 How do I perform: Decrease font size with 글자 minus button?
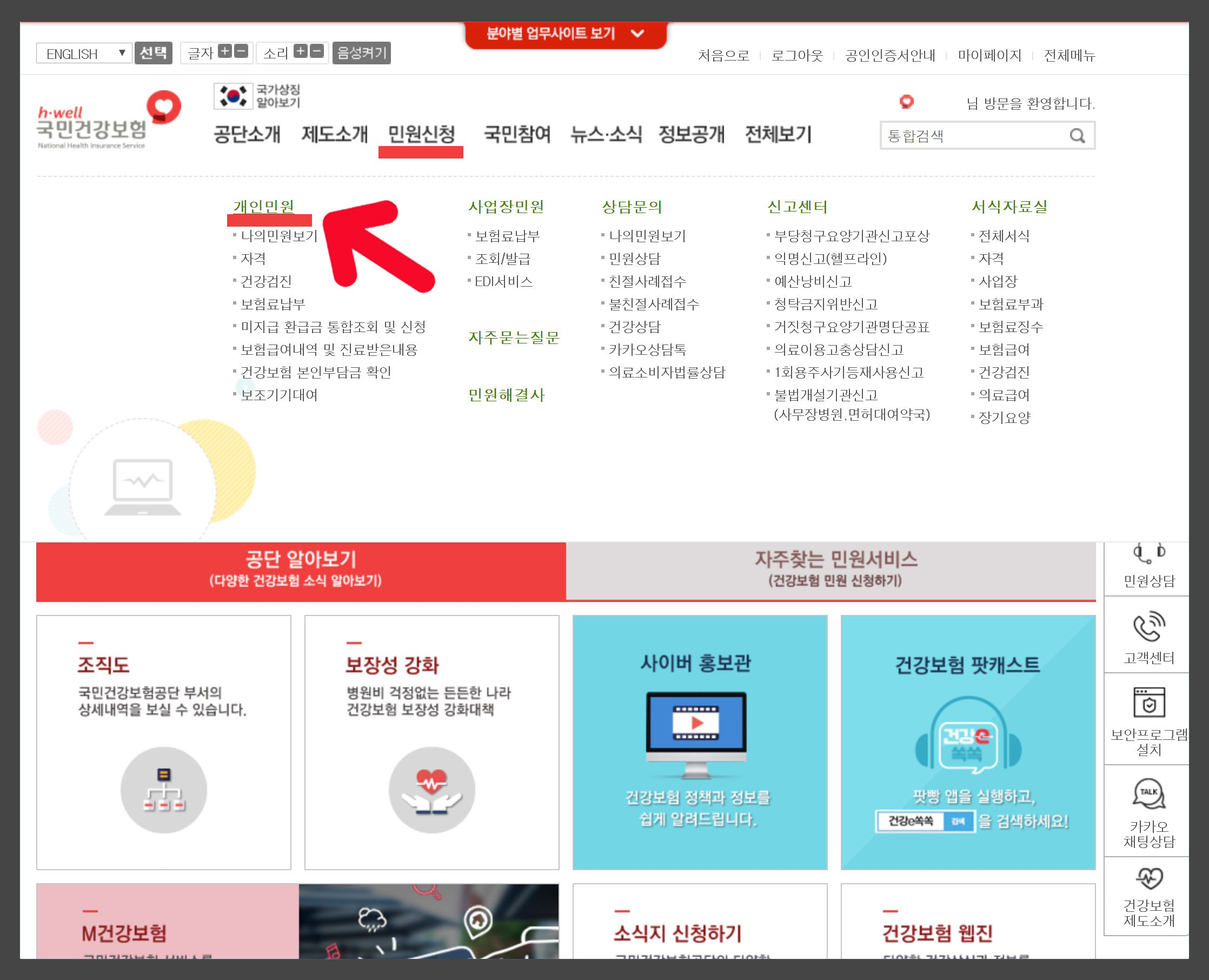(241, 51)
